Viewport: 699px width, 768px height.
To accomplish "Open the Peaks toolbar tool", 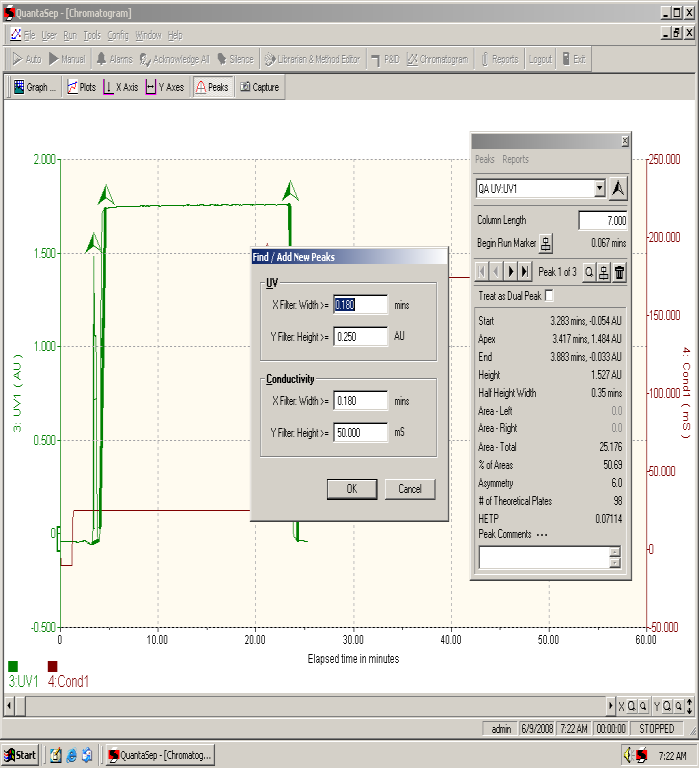I will click(x=213, y=87).
